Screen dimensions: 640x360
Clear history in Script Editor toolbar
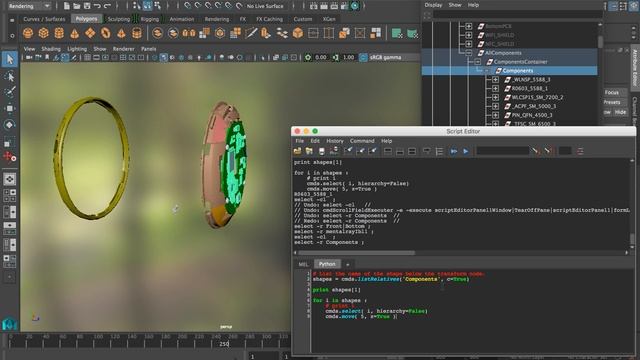[x=348, y=151]
